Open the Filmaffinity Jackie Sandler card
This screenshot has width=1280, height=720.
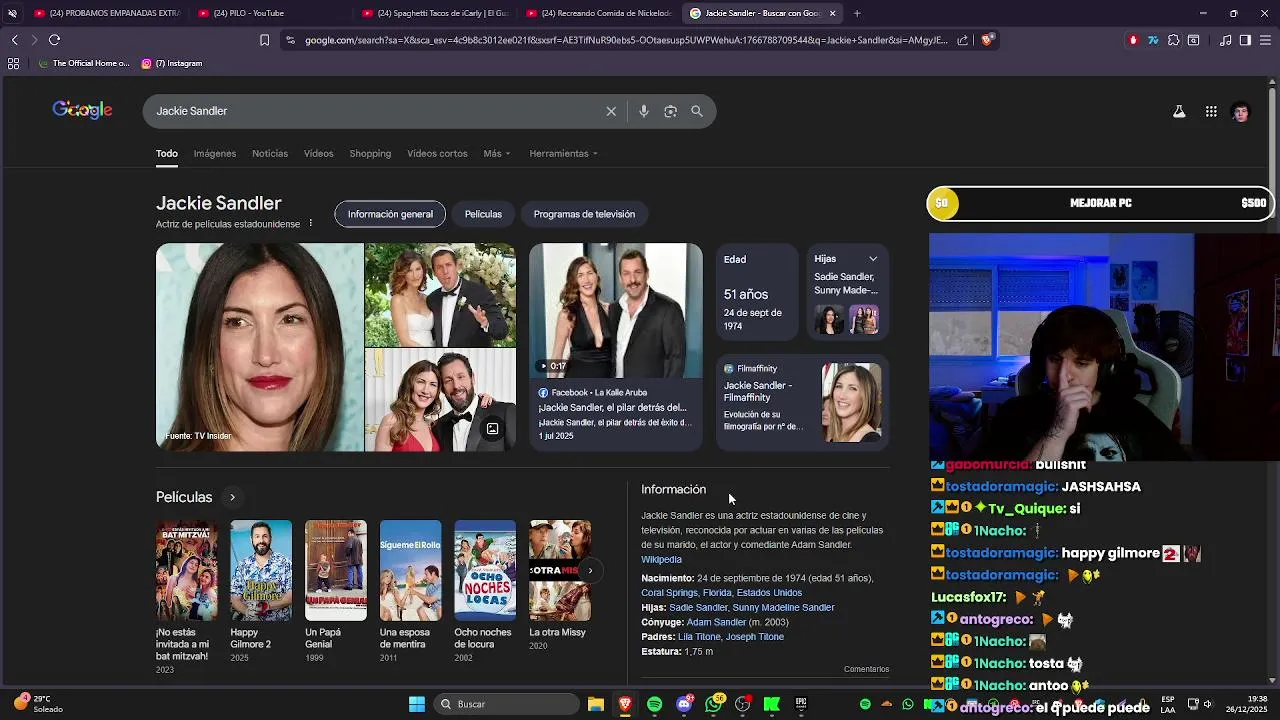803,403
